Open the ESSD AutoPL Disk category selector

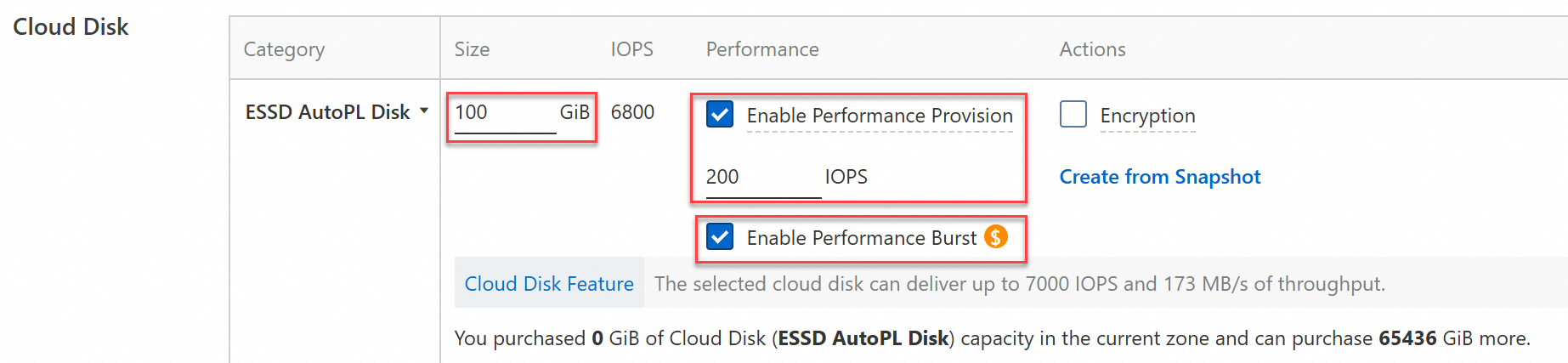pos(328,112)
